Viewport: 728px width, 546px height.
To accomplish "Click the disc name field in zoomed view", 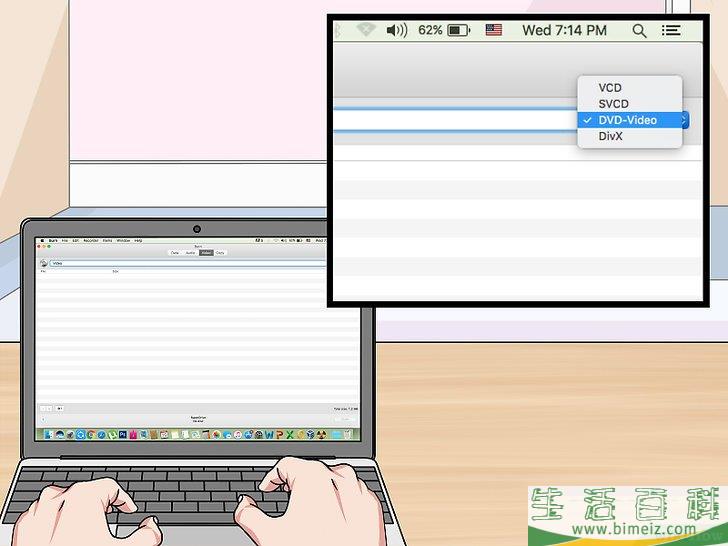I will pyautogui.click(x=455, y=120).
